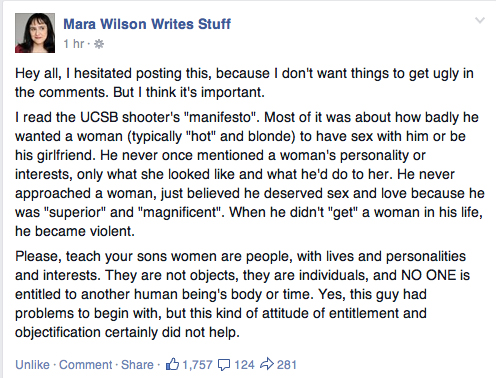Screen dimensions: 496x378
Task: Open the Mara Wilson Writes Stuff page
Action: pos(147,24)
